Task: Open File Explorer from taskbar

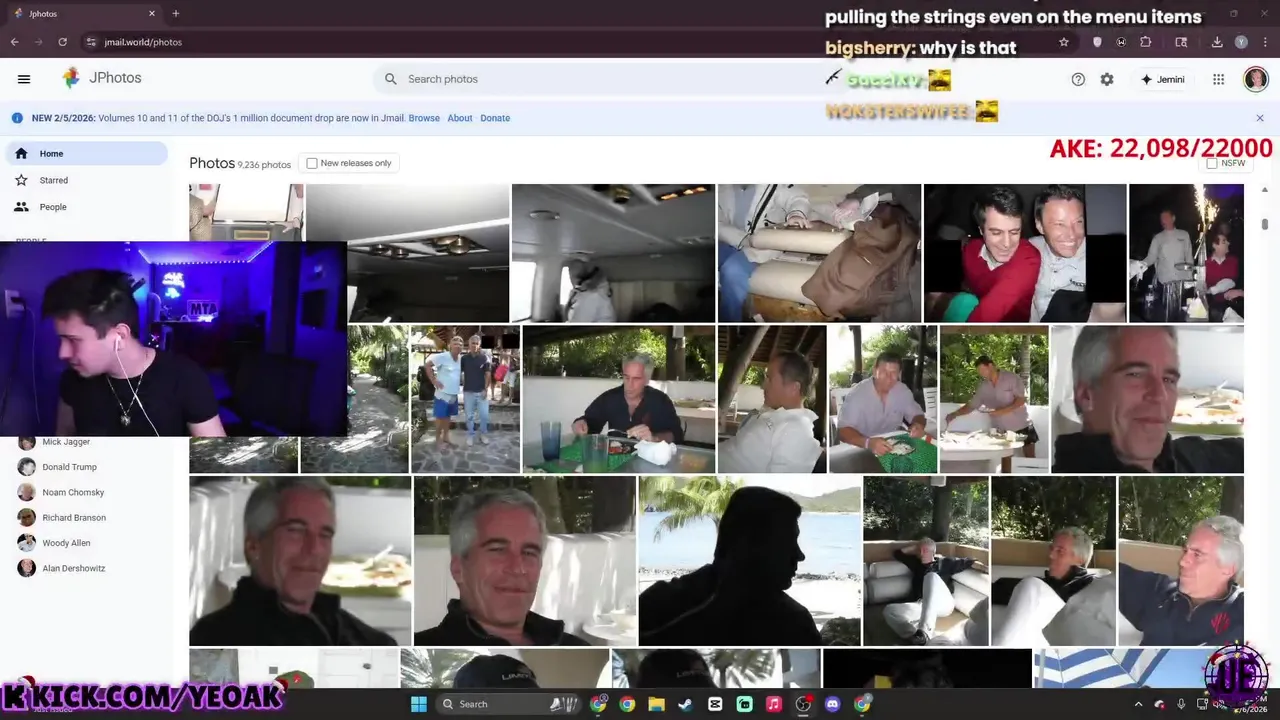Action: [x=656, y=704]
